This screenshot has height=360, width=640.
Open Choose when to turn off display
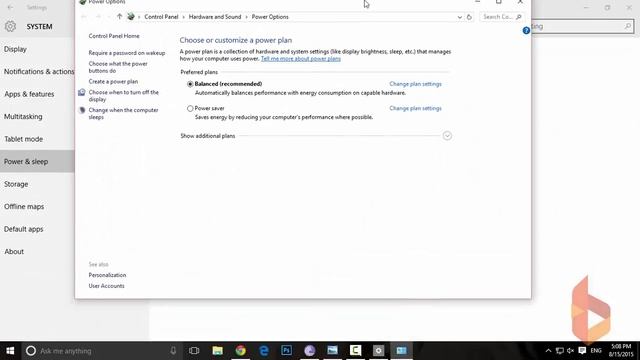(x=123, y=96)
